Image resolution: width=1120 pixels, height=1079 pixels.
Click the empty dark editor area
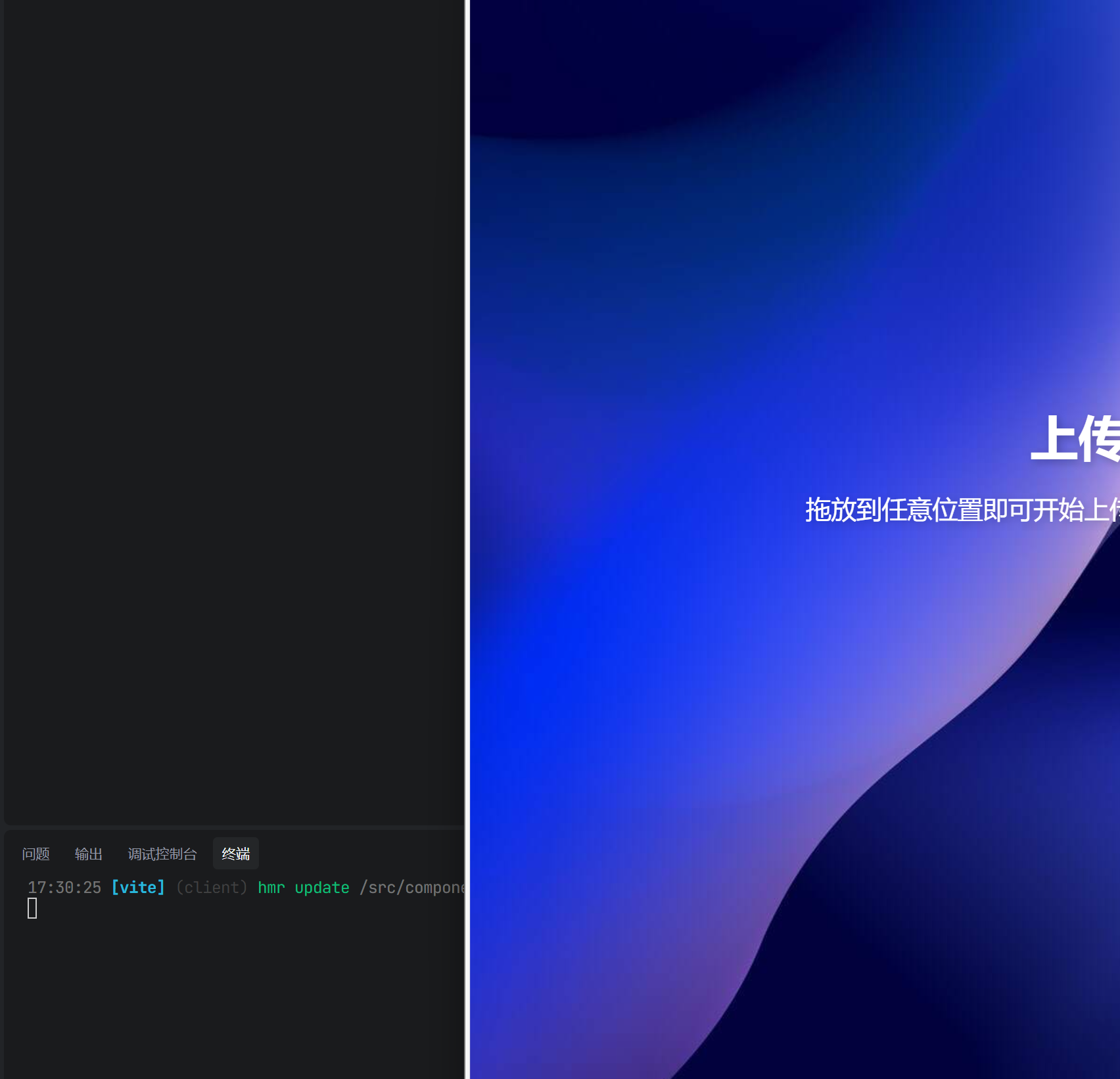coord(230,394)
